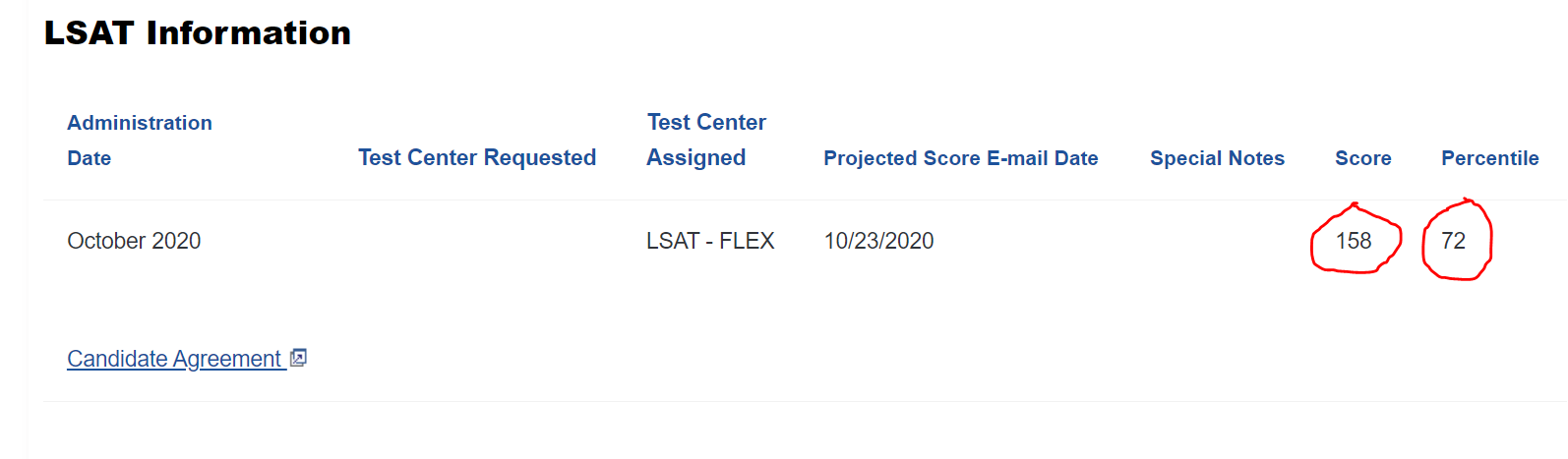Click the 10/23/2020 score e-mail date

point(878,241)
